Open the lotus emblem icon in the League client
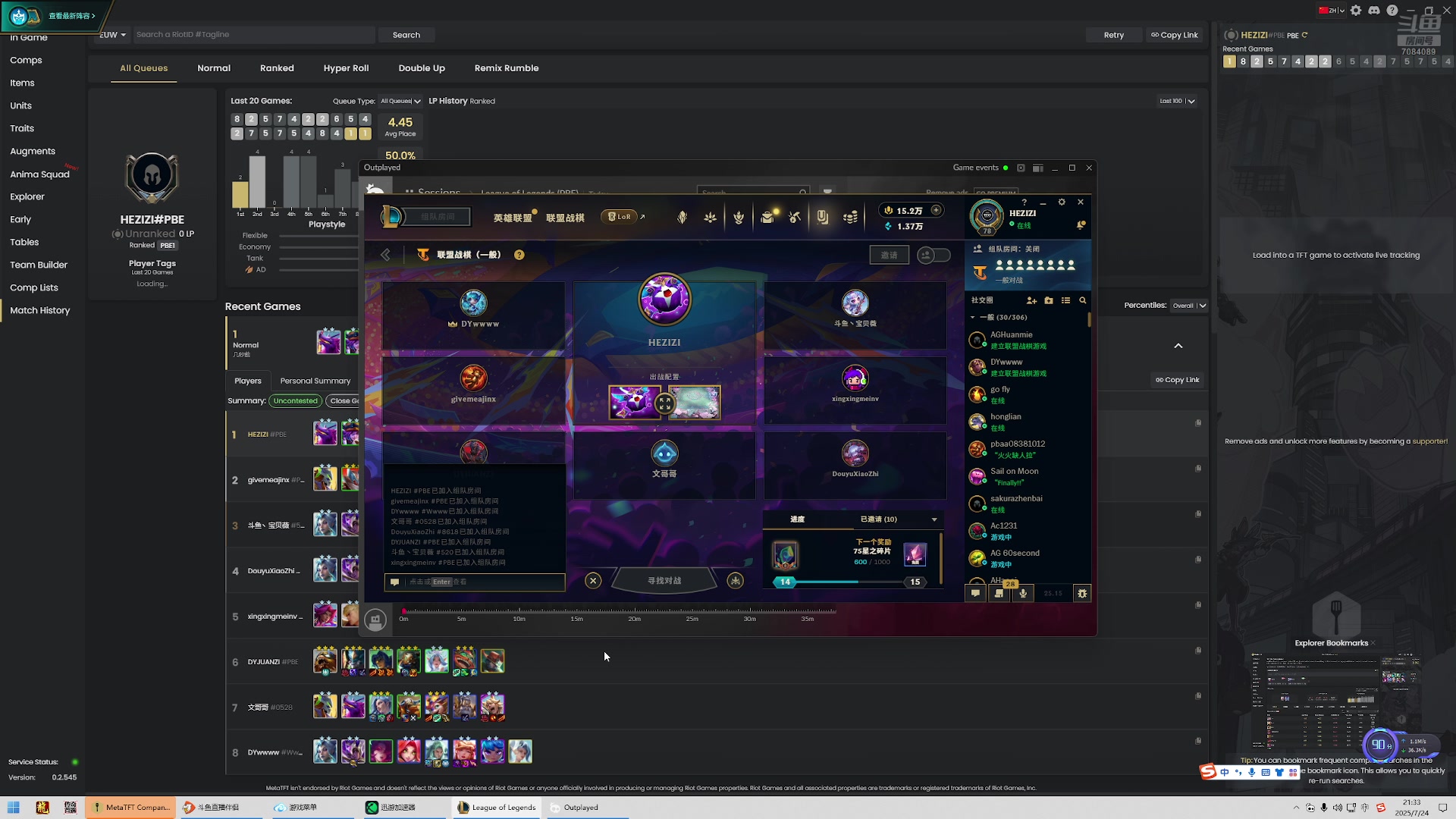 point(711,218)
